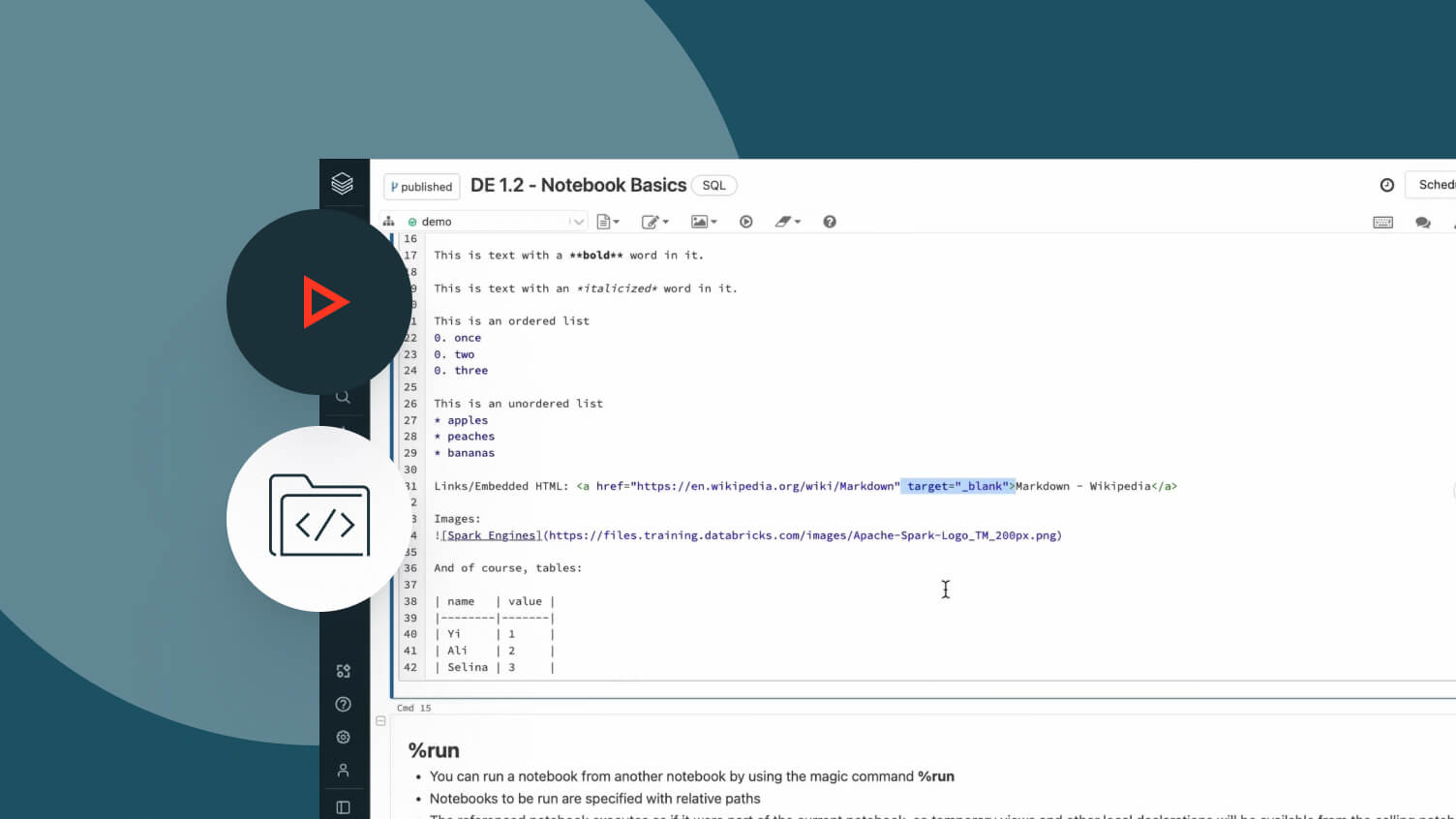Open Settings gear in the left sidebar
Screen dimensions: 1456x819
(x=343, y=737)
